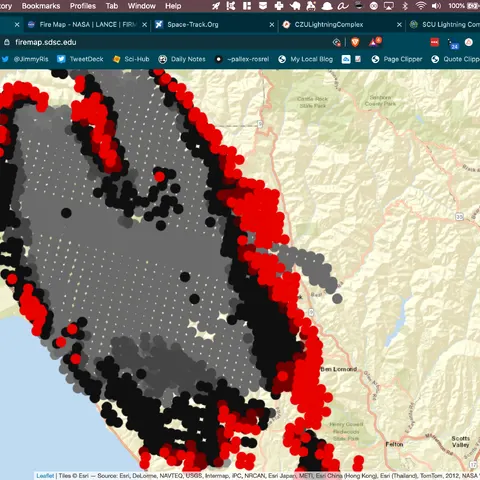The width and height of the screenshot is (480, 480).
Task: Click the Felton label on map
Action: (394, 444)
